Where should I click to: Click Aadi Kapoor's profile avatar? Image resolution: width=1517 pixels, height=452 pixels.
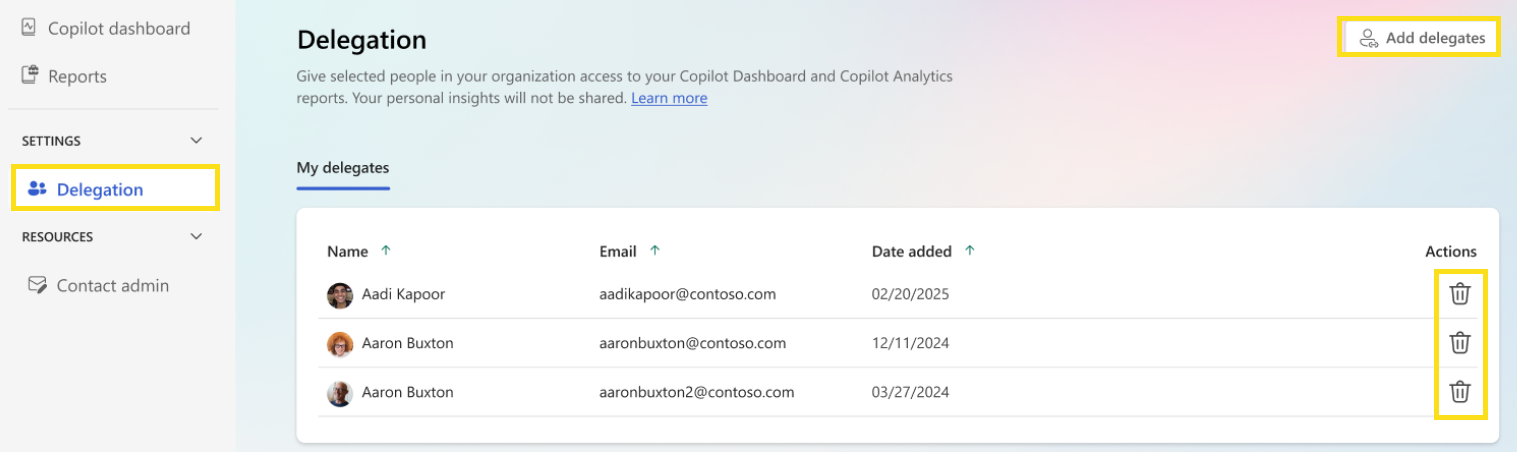pos(340,295)
